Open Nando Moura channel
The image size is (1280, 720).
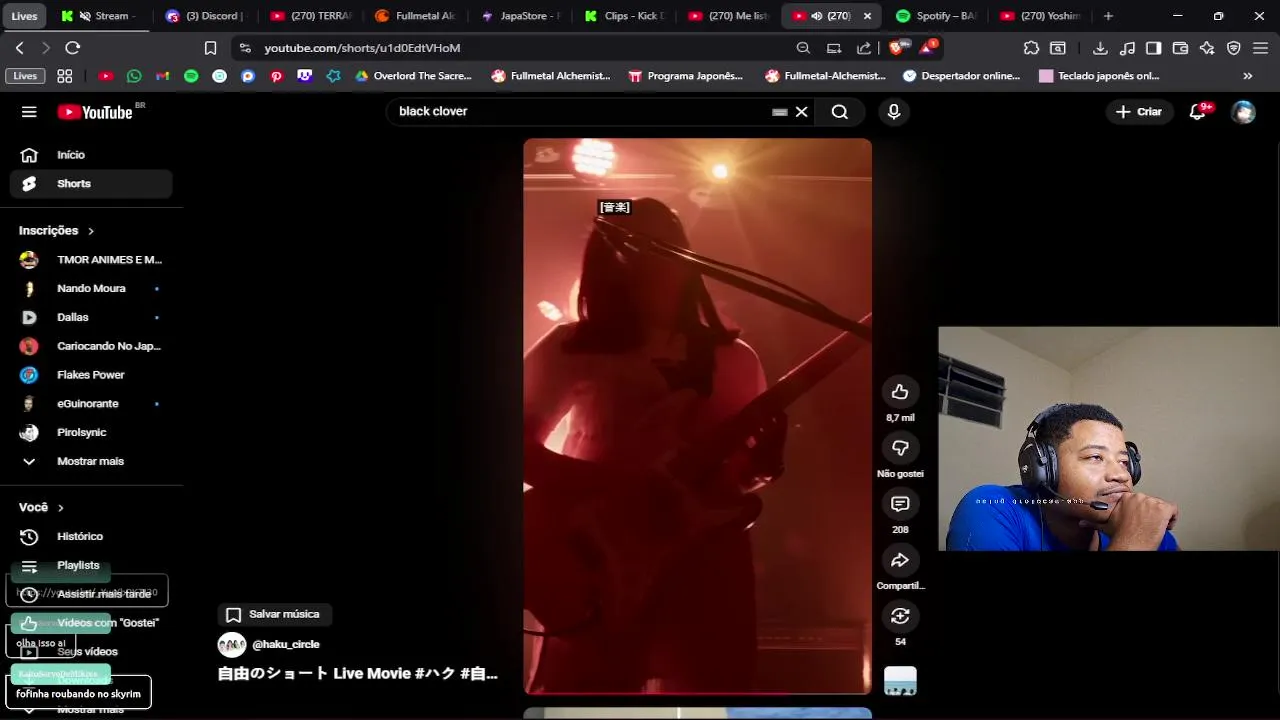coord(91,289)
